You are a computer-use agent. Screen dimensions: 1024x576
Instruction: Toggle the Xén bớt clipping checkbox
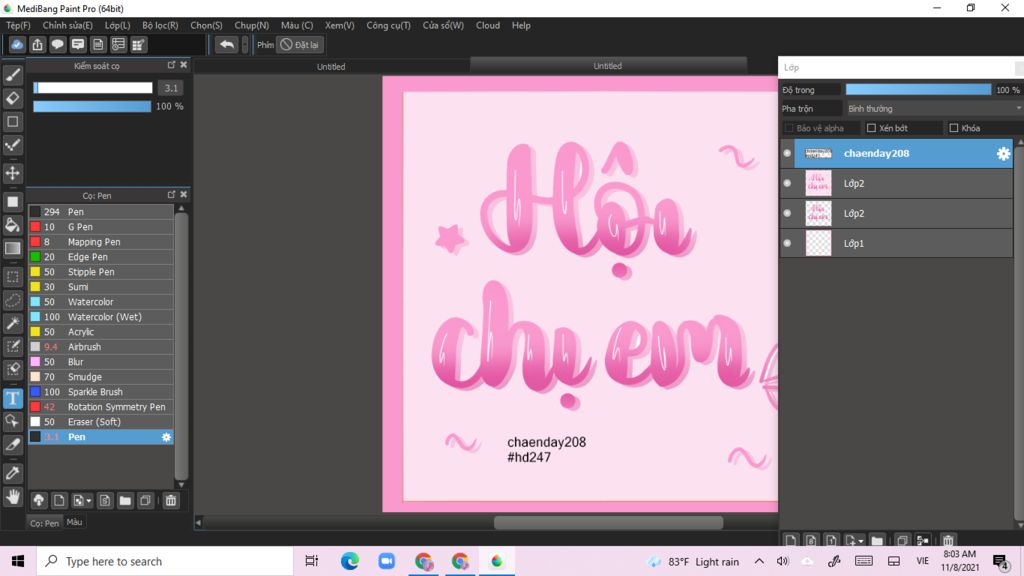[871, 128]
